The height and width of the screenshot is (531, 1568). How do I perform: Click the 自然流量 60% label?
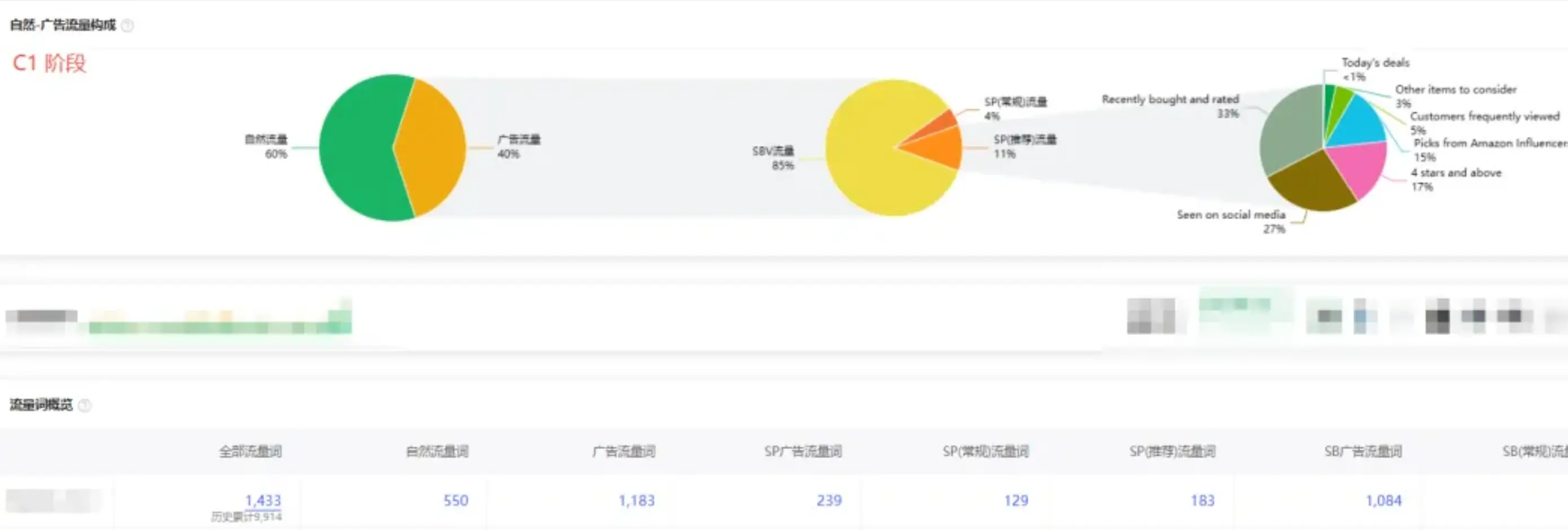(x=266, y=147)
